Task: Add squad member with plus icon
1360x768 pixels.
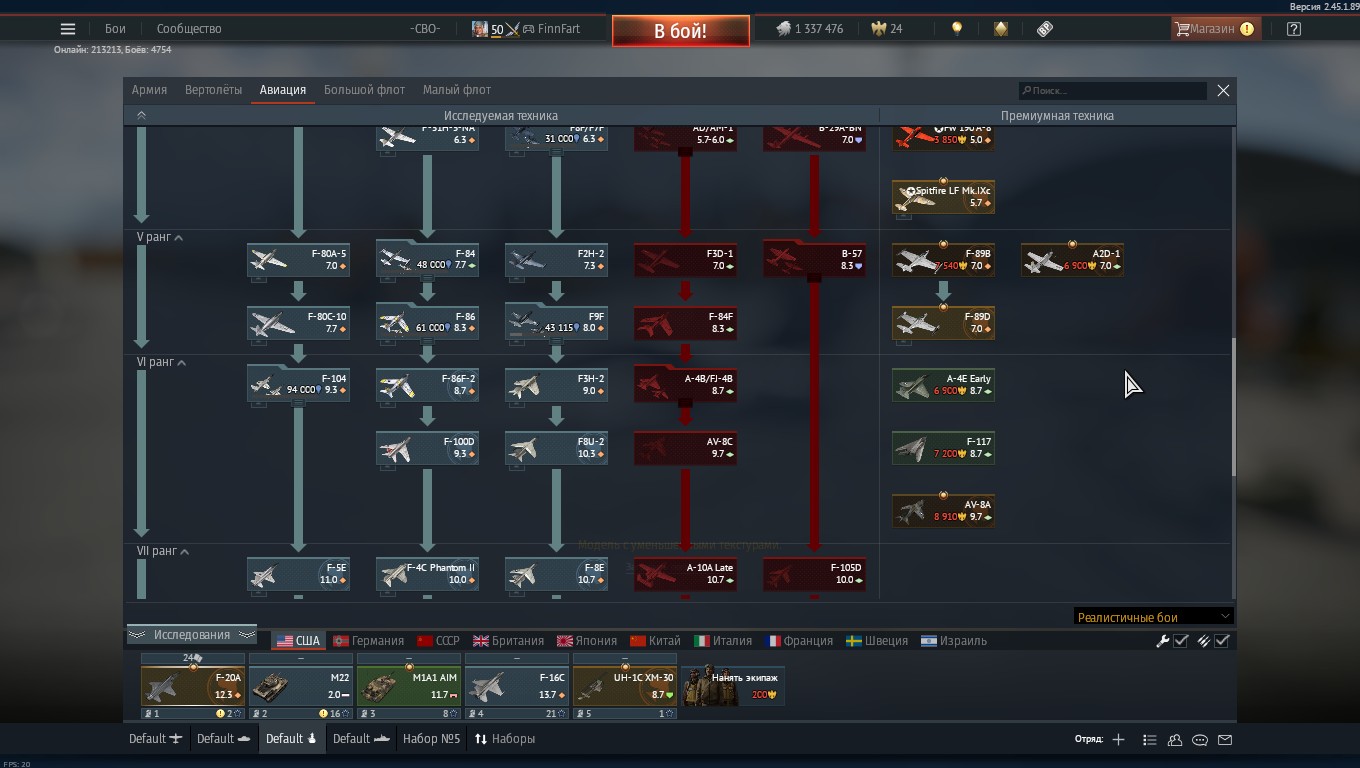Action: pyautogui.click(x=1118, y=739)
